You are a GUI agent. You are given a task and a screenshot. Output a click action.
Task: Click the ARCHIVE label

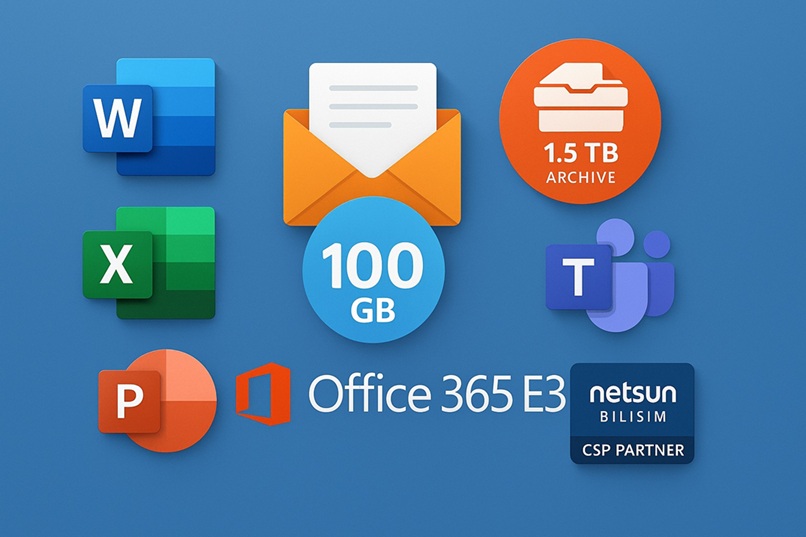coord(580,178)
